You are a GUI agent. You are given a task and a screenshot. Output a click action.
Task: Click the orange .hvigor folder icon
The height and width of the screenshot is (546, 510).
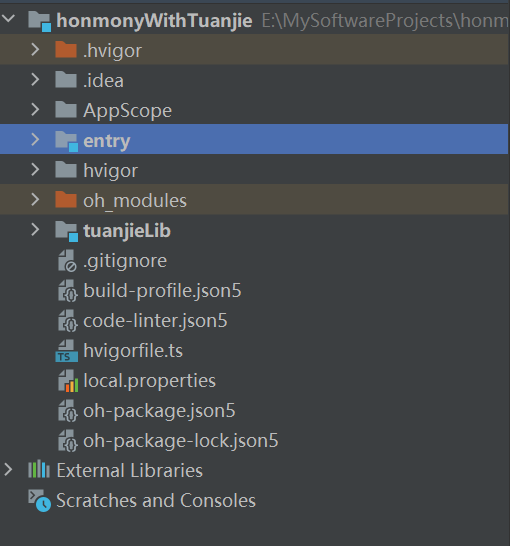(66, 50)
